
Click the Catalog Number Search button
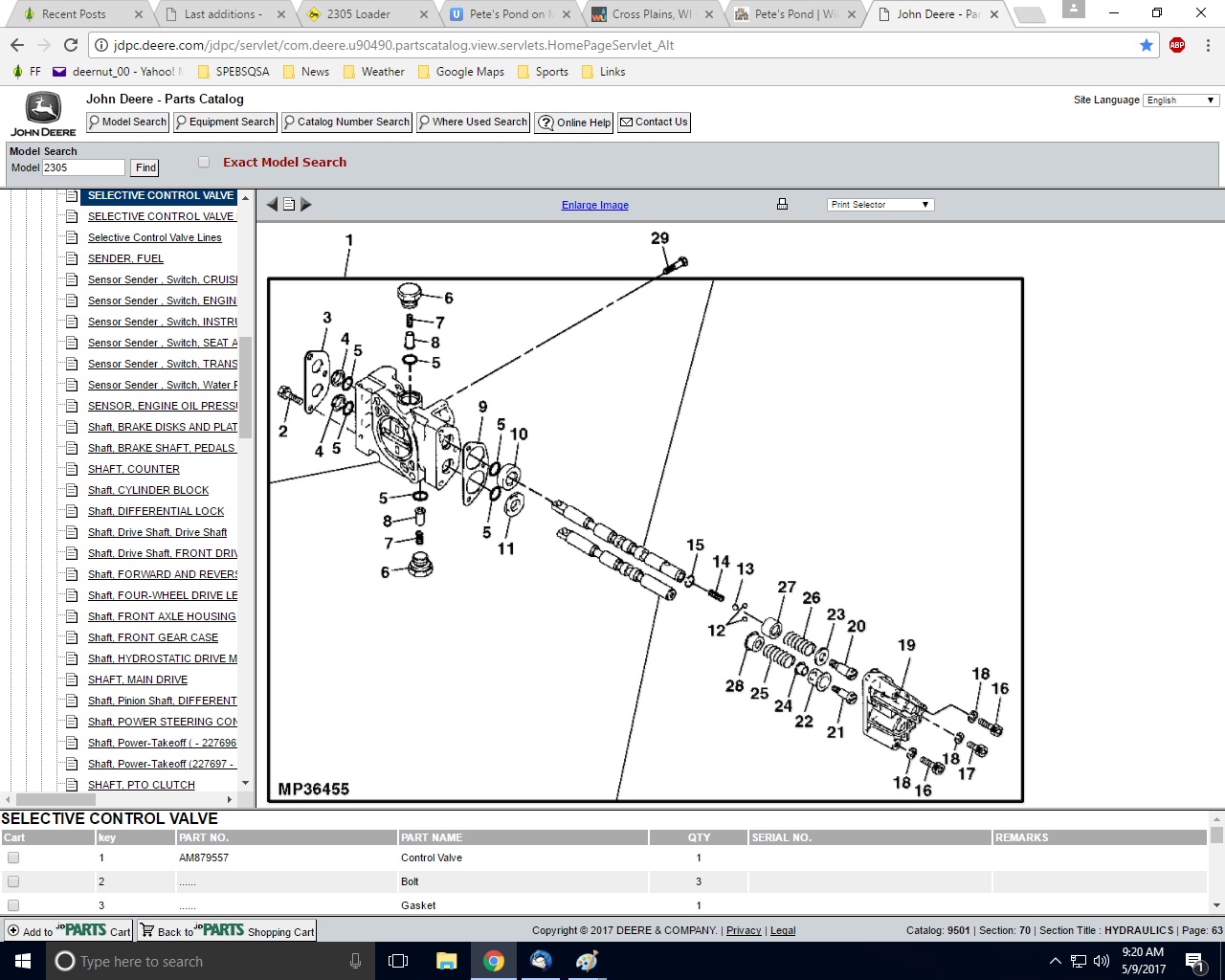coord(346,122)
